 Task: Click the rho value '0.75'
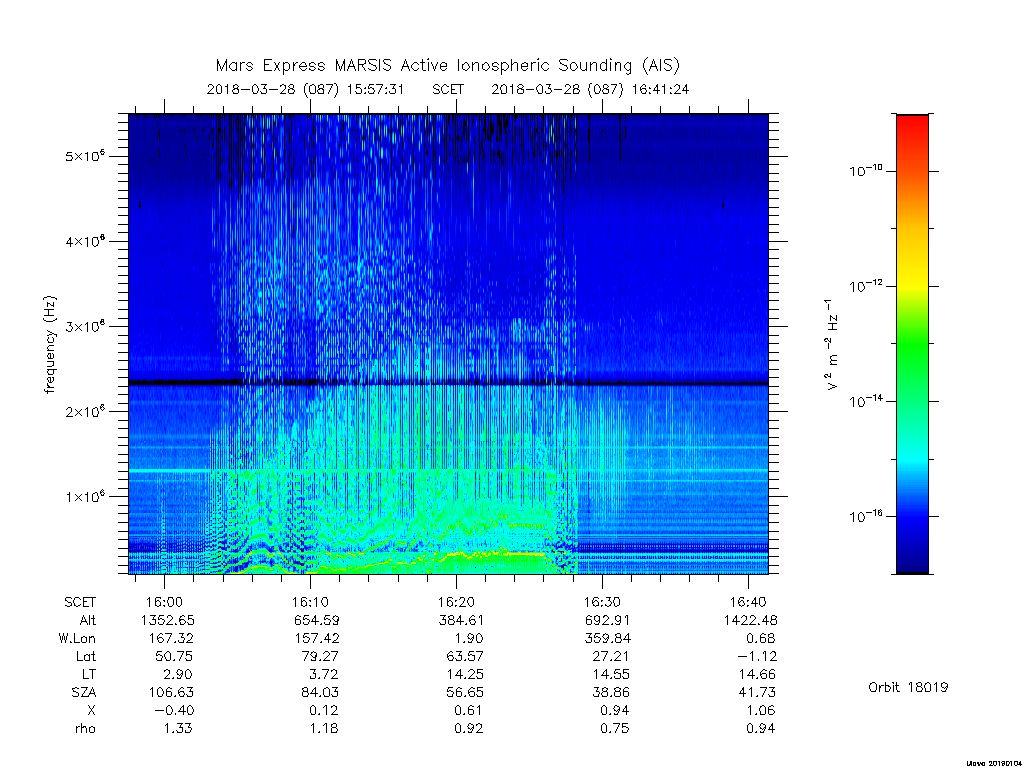(x=615, y=728)
